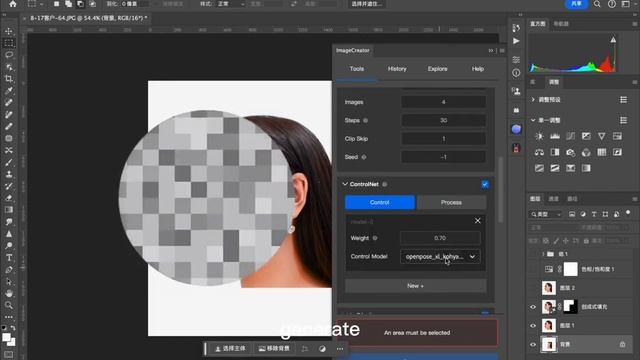Show the Hue/Saturation 1 adjustment layer
Viewport: 640px width, 360px height.
point(533,269)
